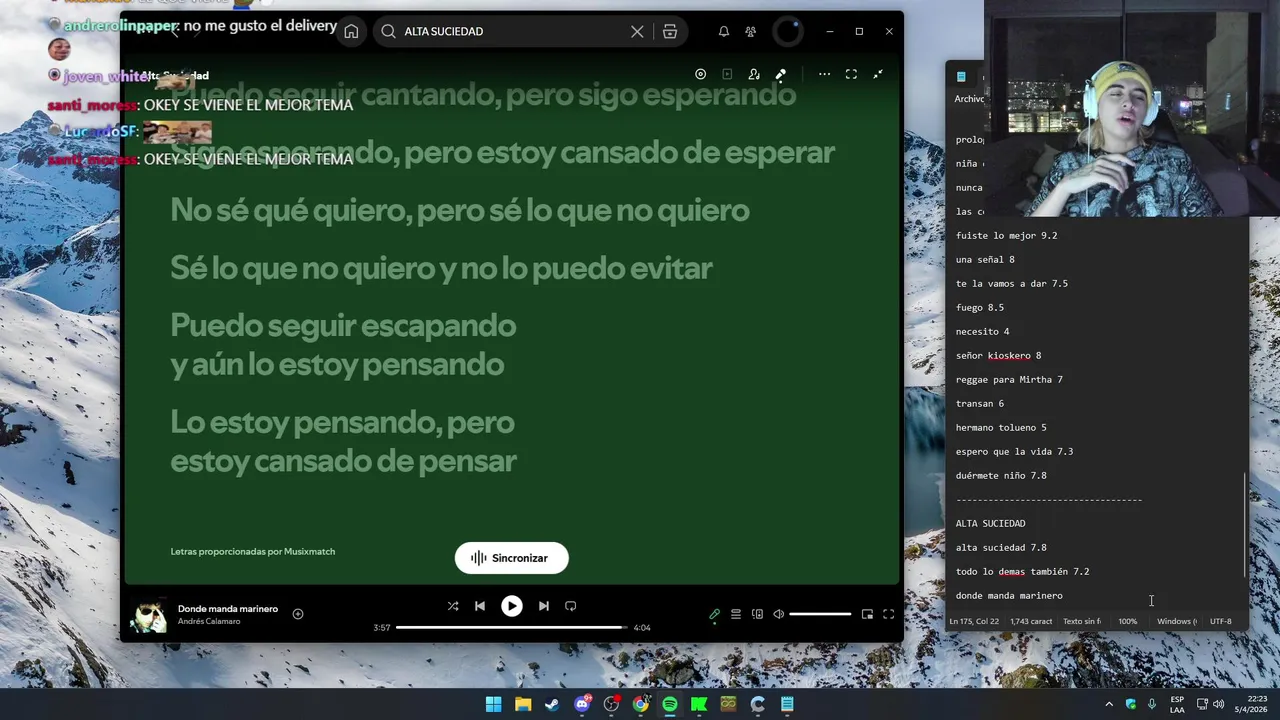Image resolution: width=1280 pixels, height=720 pixels.
Task: Click Notepad line 'una señal 8'
Action: click(985, 260)
